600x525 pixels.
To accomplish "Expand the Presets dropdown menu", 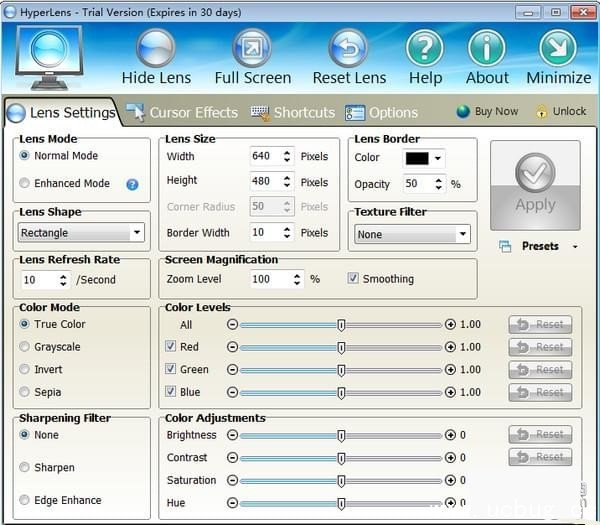I will [574, 246].
